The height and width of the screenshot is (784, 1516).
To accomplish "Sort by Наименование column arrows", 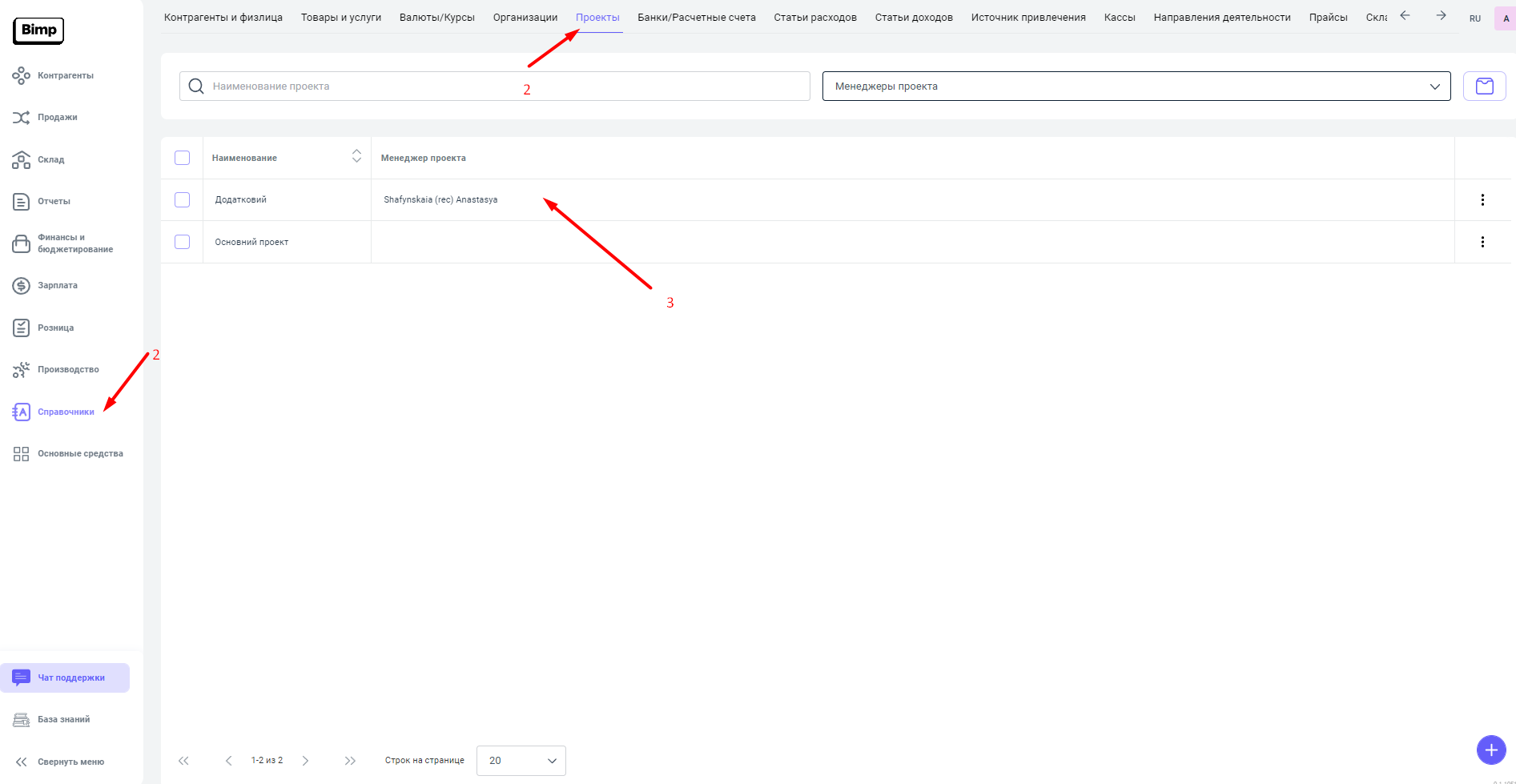I will coord(356,156).
